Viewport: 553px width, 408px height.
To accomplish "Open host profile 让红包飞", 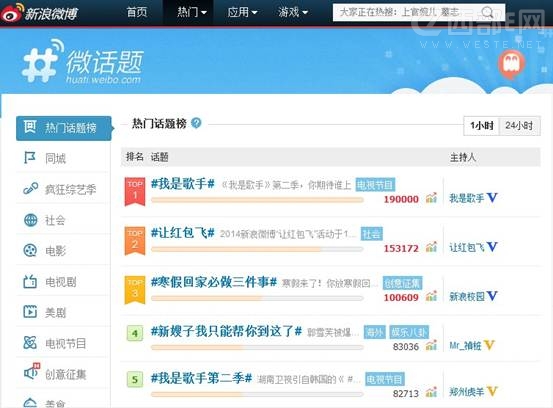I will (467, 247).
